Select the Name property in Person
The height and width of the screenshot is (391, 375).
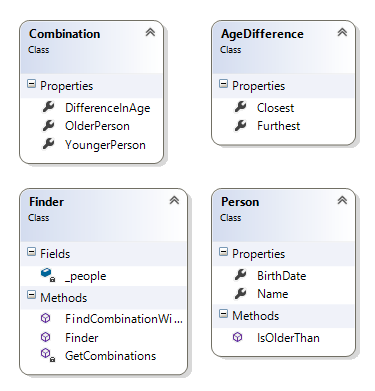pos(272,294)
